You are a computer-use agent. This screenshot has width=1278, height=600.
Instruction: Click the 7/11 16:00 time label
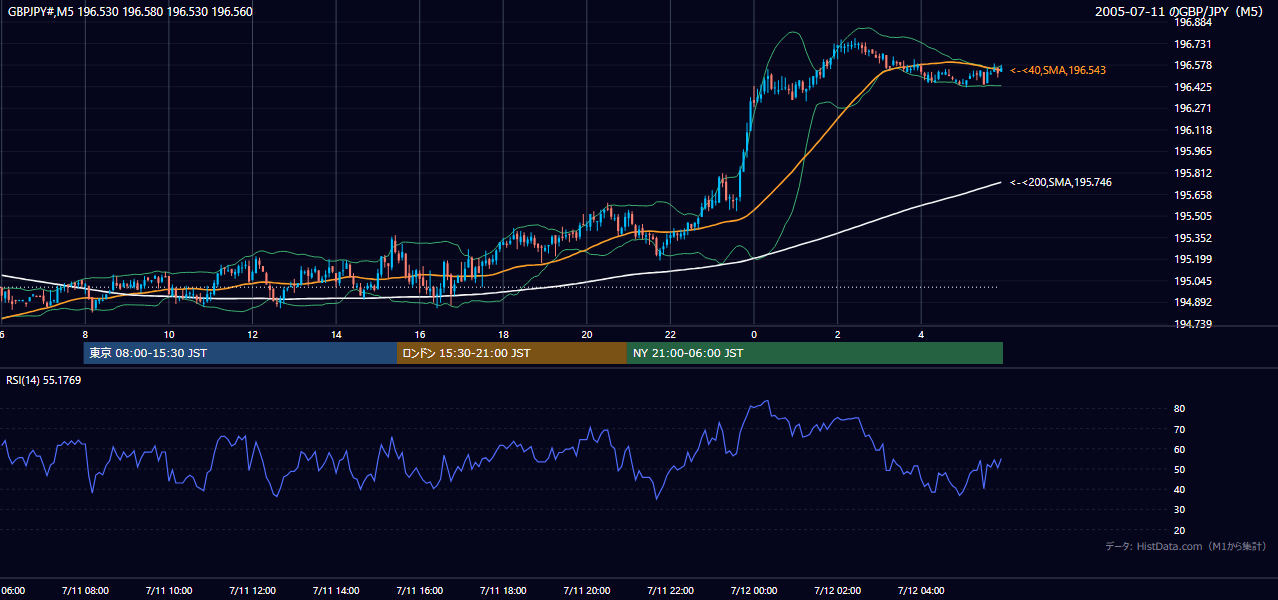point(419,590)
